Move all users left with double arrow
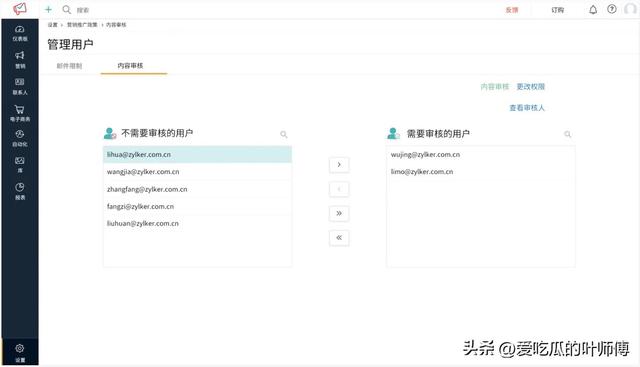Screen dimensions: 640x367 point(339,238)
